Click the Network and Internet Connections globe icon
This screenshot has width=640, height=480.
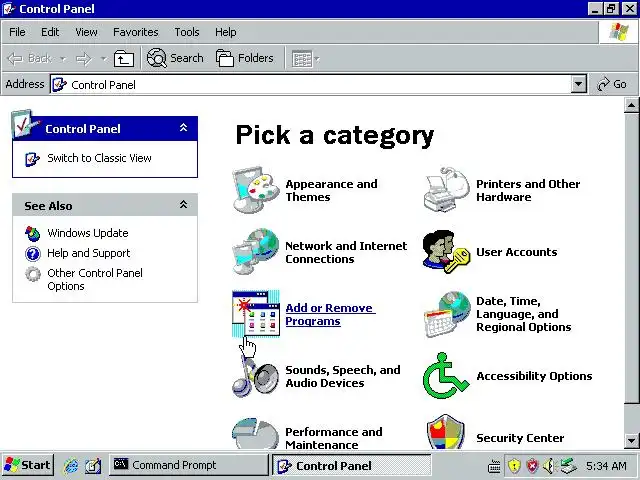(x=256, y=252)
